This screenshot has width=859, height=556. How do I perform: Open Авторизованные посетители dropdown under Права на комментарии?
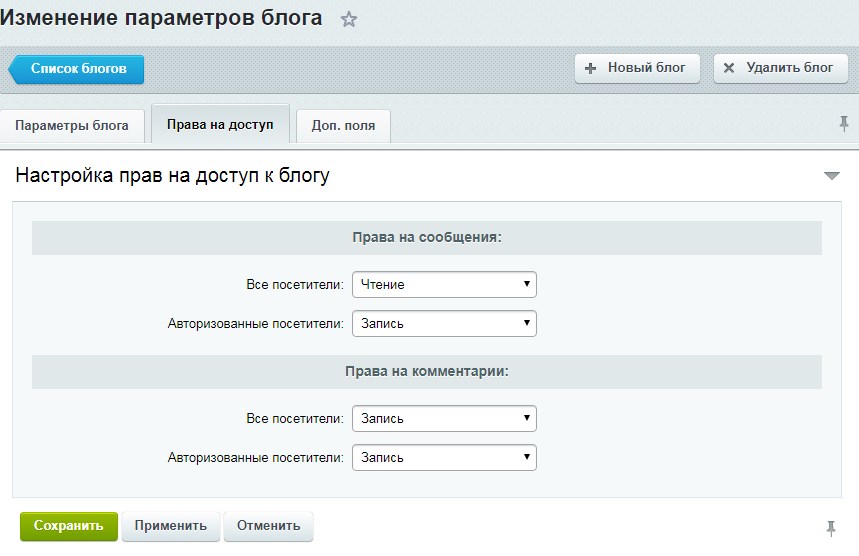coord(444,457)
